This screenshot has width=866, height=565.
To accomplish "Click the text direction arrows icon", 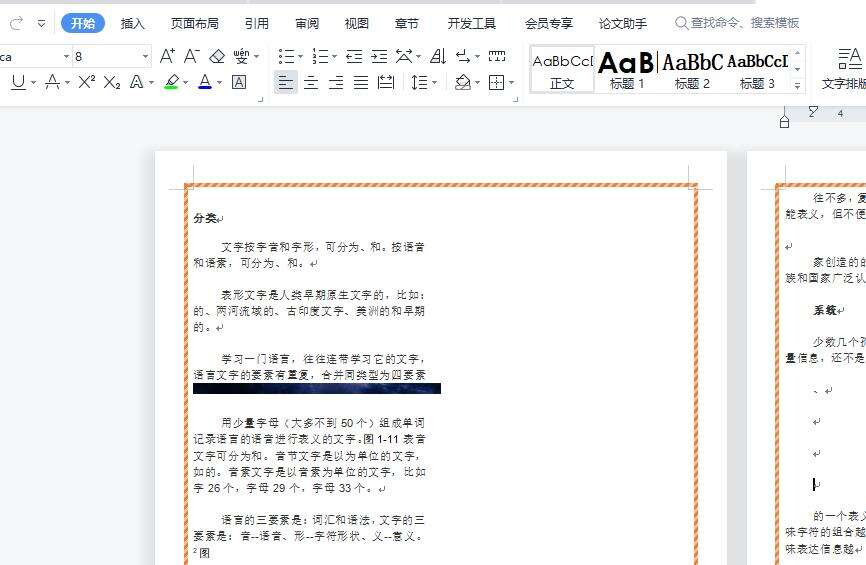I will (464, 56).
